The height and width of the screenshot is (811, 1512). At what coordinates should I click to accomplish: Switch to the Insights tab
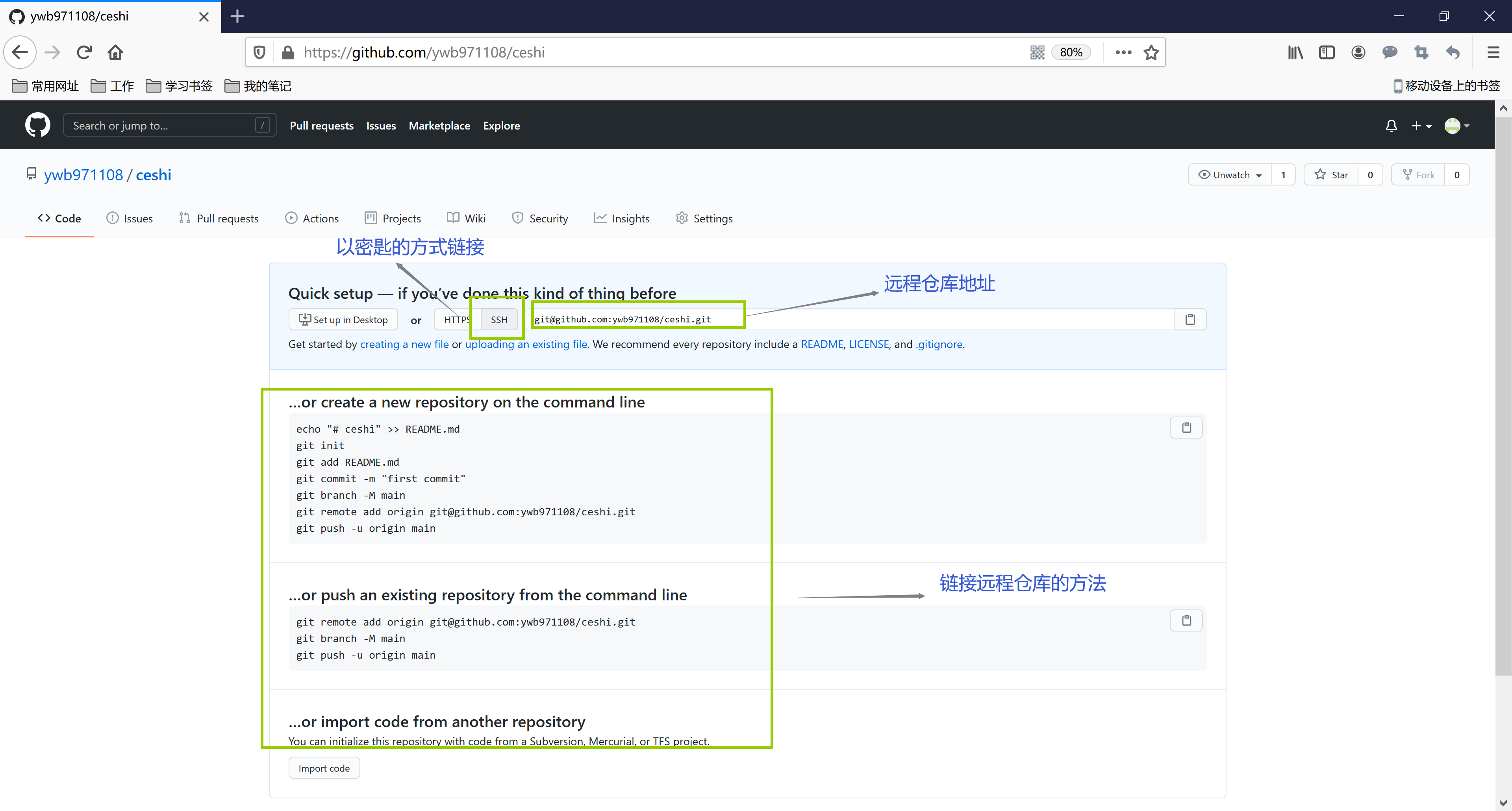pyautogui.click(x=622, y=218)
